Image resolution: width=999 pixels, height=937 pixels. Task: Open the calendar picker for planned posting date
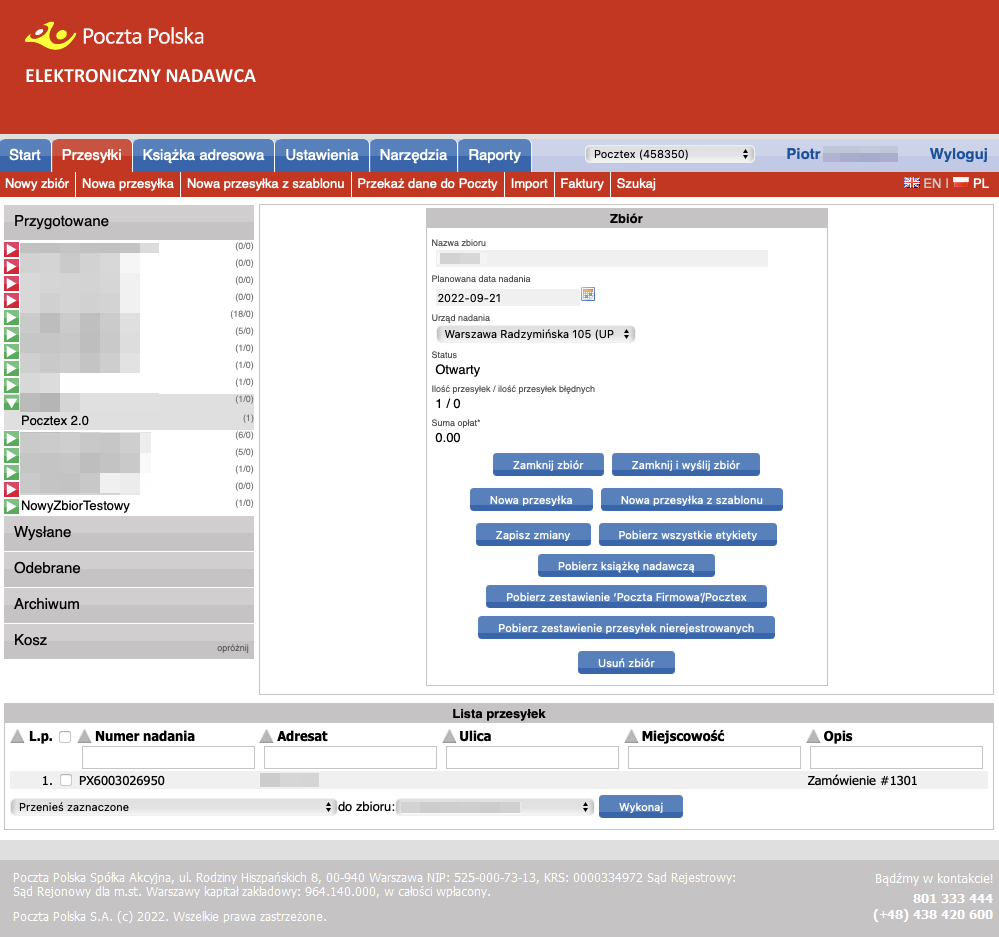click(x=588, y=294)
